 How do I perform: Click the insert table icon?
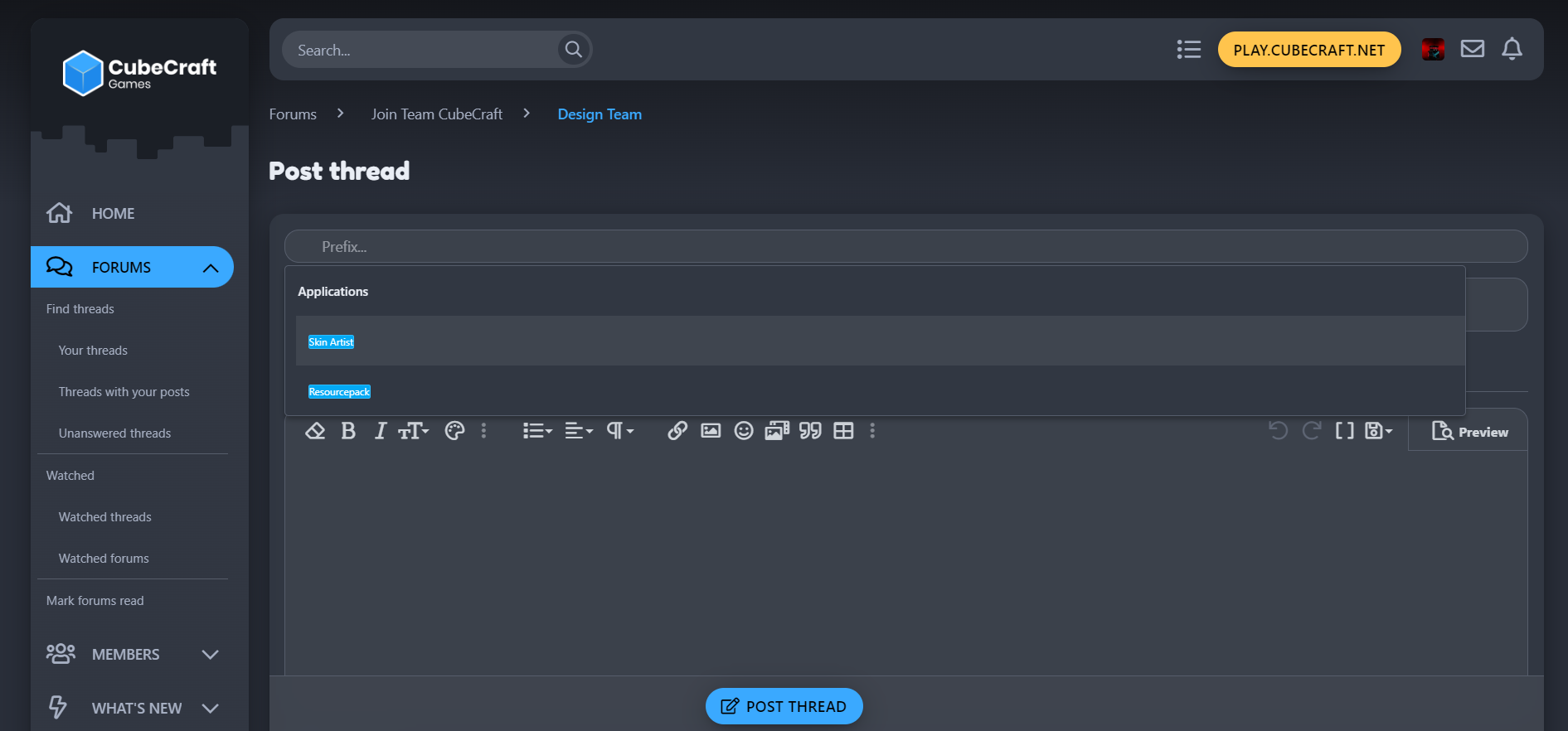843,430
